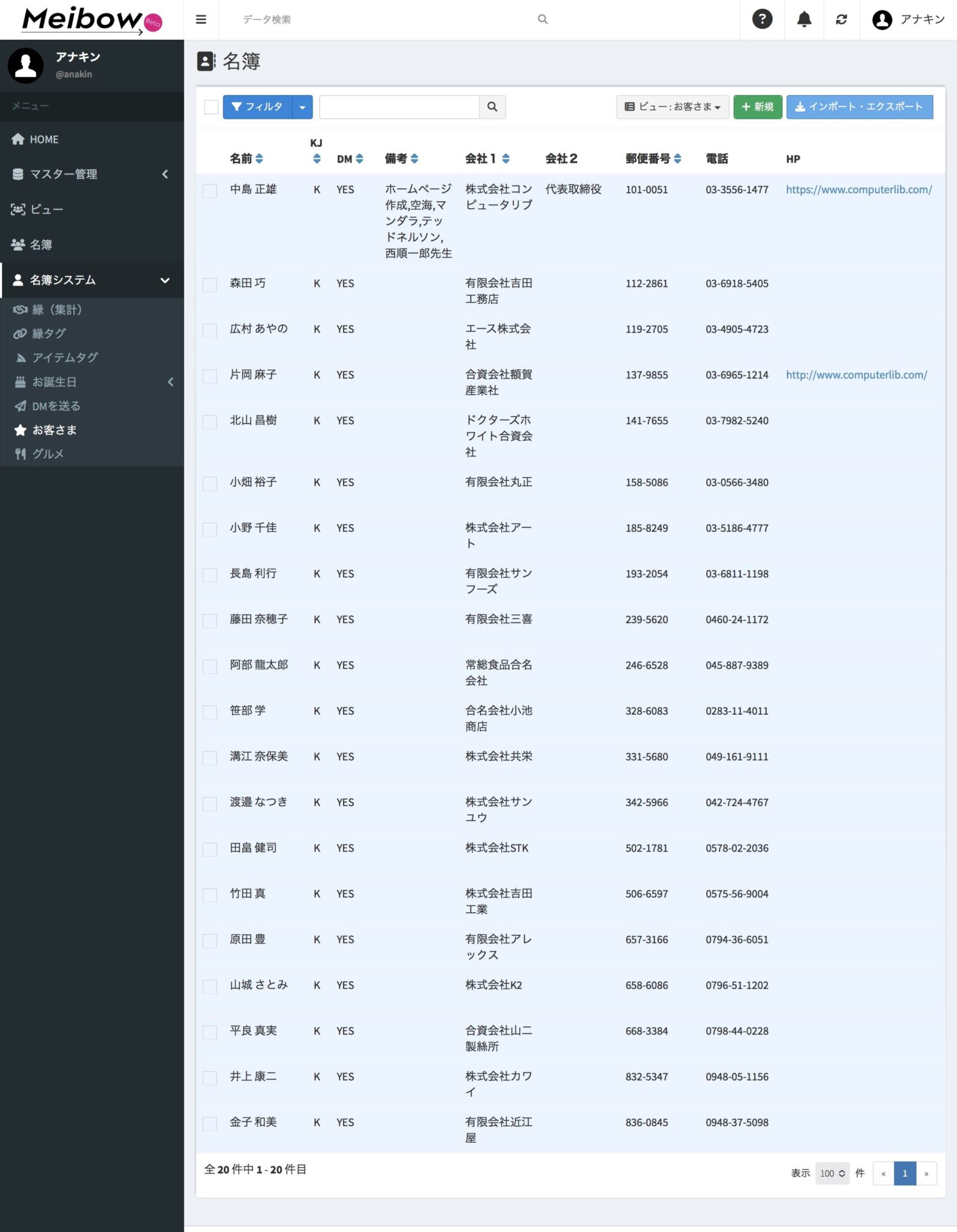Open the アナキン user avatar menu
Screen dimensions: 957x1232
(x=908, y=20)
